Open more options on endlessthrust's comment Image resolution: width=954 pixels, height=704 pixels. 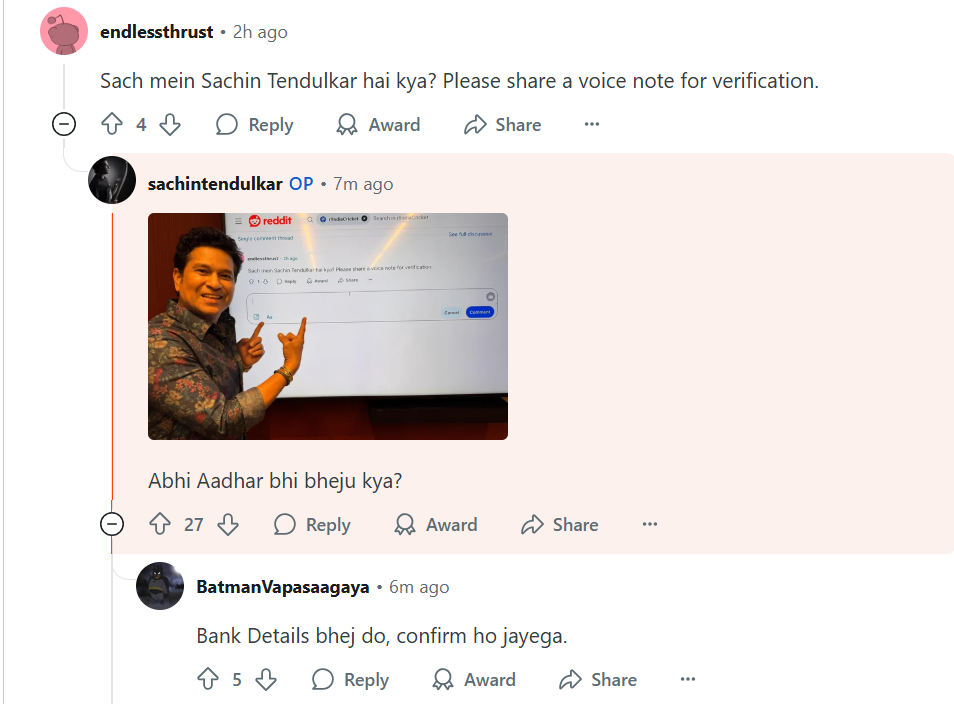click(x=592, y=125)
